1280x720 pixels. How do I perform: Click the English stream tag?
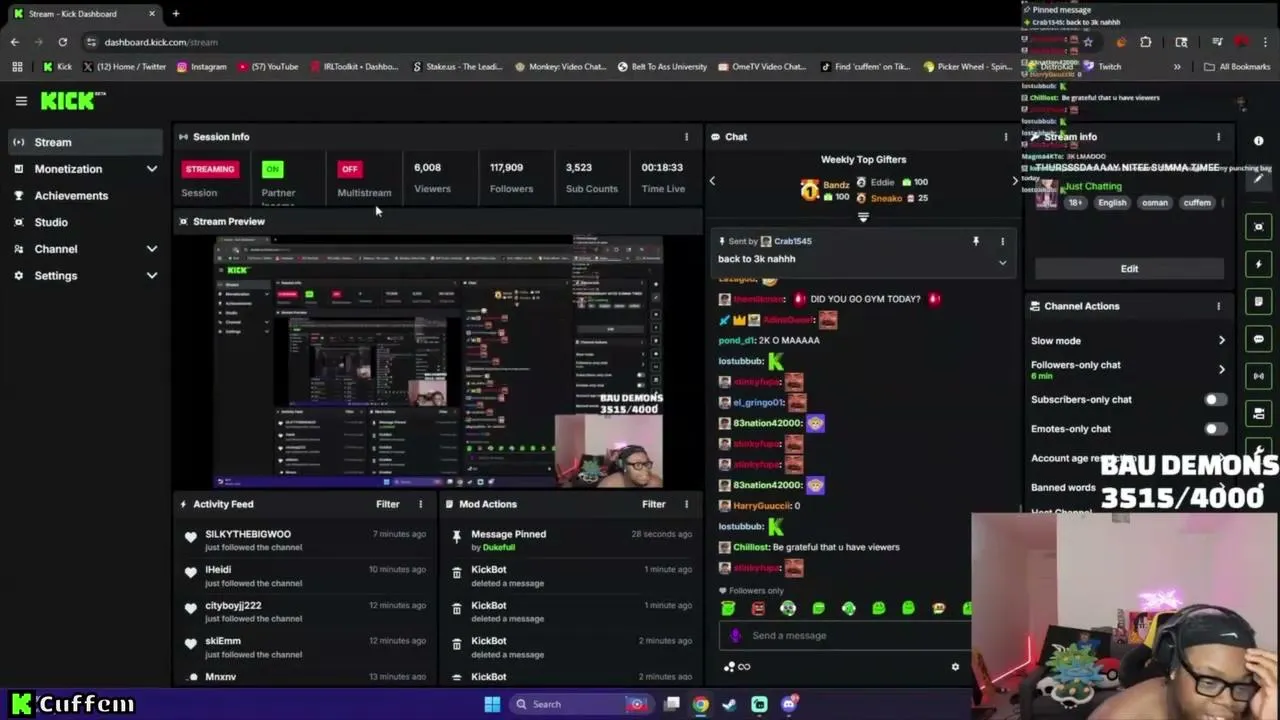1112,203
